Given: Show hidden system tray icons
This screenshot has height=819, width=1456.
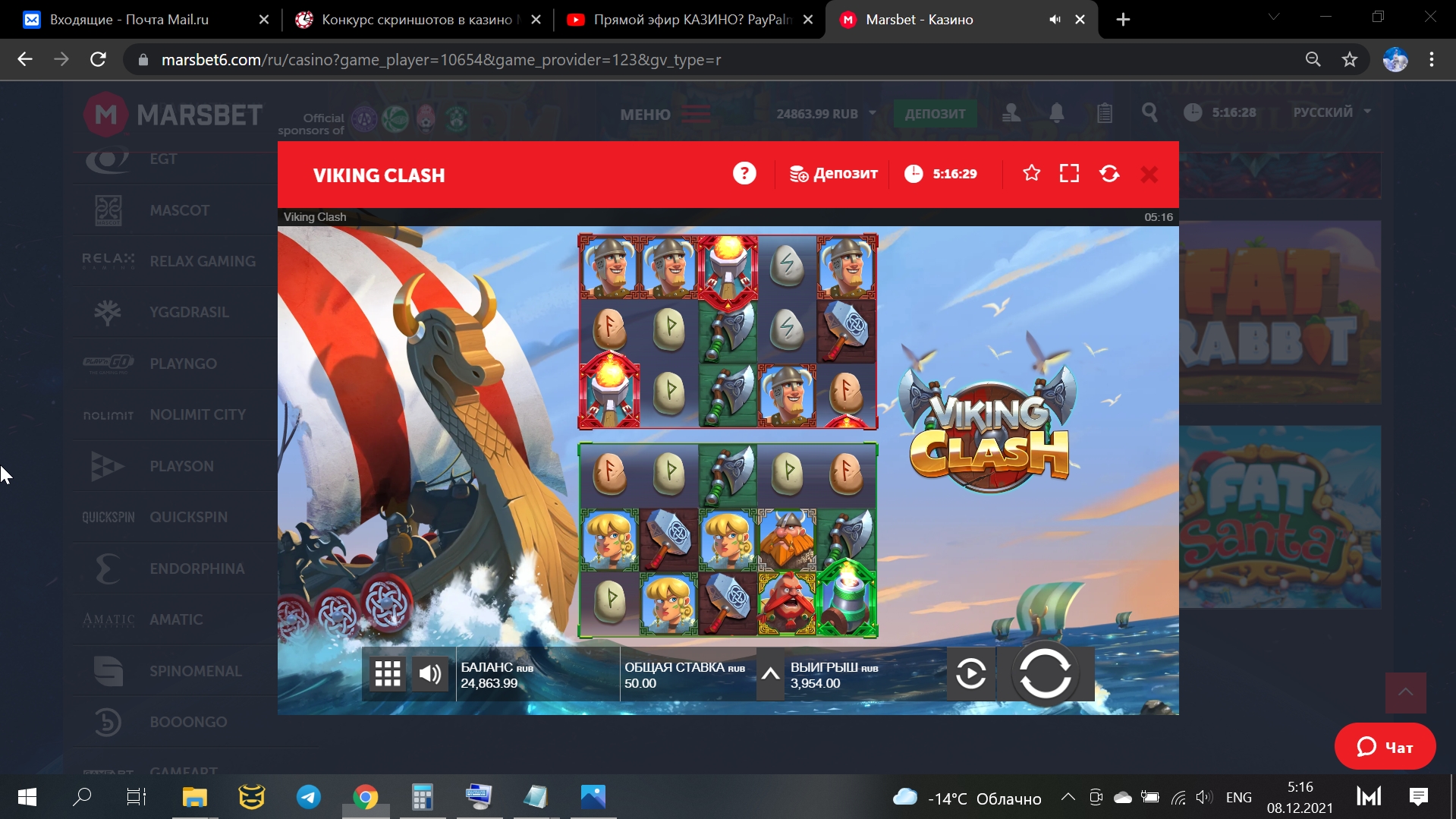Looking at the screenshot, I should [1068, 797].
